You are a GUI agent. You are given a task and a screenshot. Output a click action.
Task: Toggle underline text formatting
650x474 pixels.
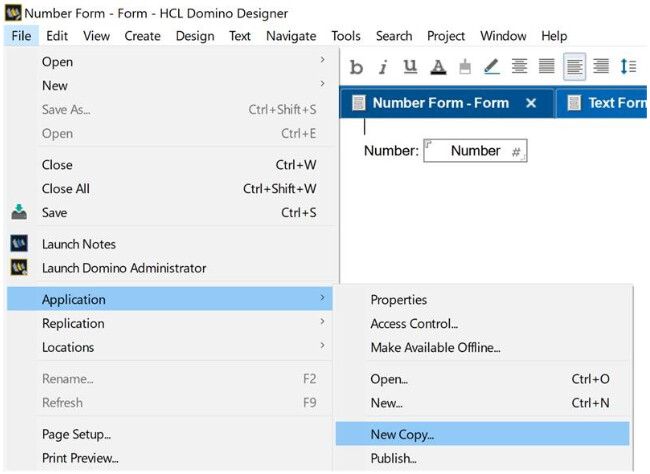pyautogui.click(x=410, y=66)
